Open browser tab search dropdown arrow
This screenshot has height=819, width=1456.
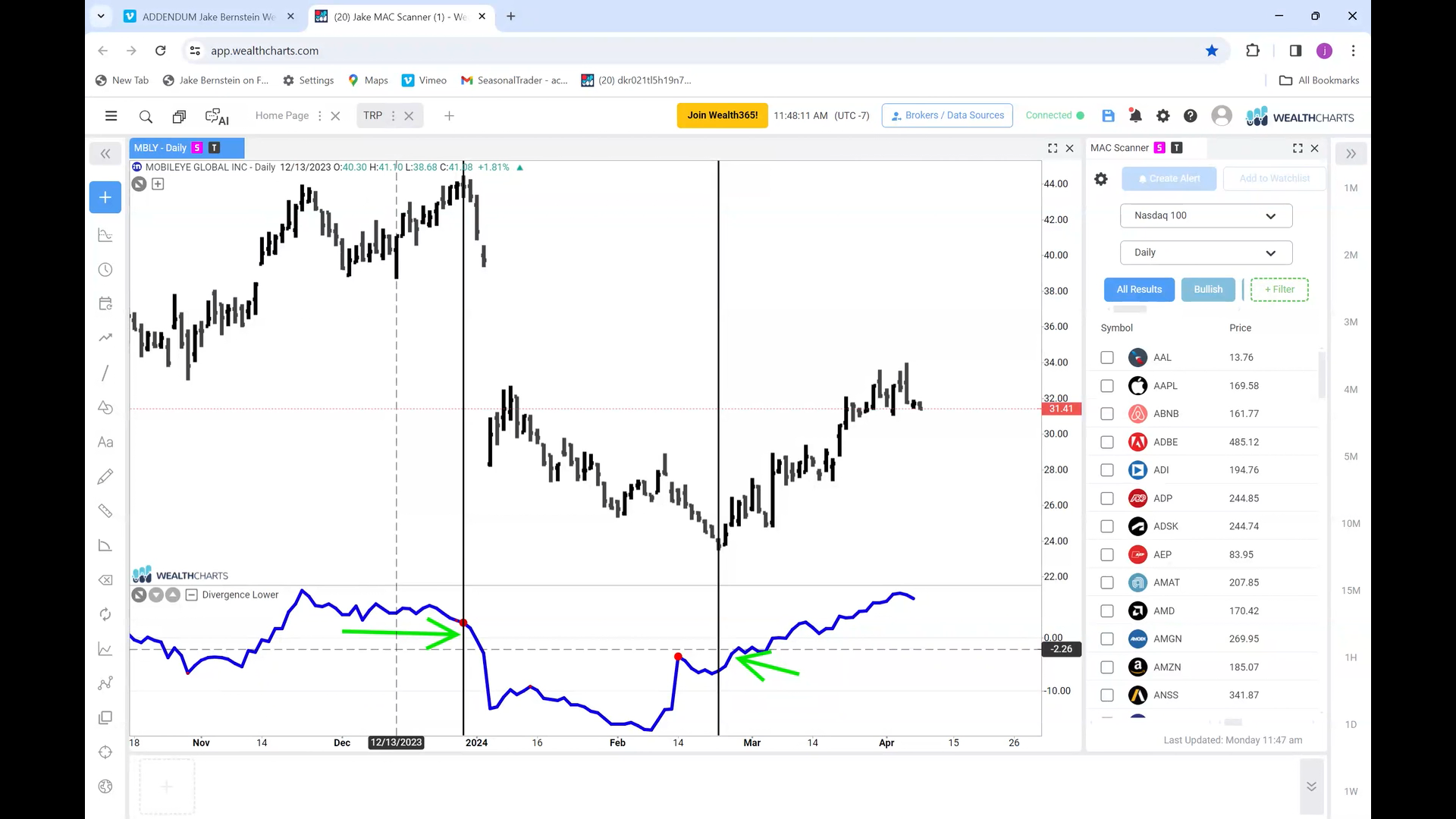100,16
